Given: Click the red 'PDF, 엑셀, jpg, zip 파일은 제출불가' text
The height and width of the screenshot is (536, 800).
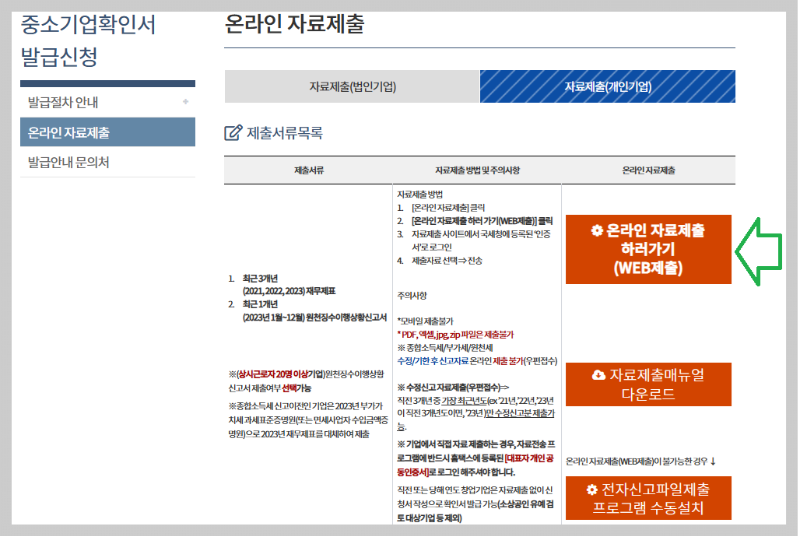Looking at the screenshot, I should coord(455,335).
